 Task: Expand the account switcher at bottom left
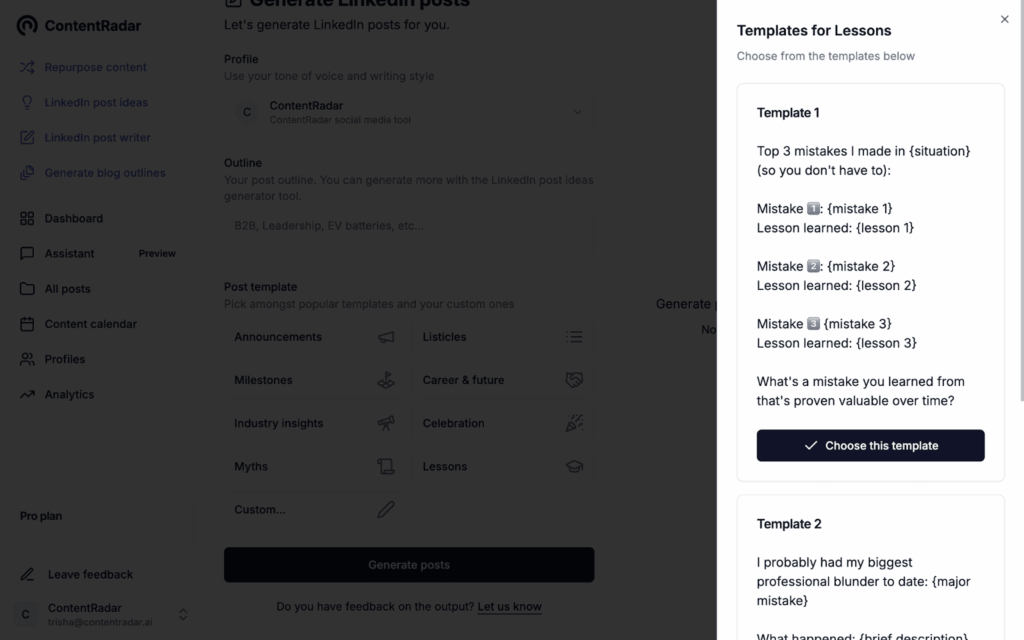[x=183, y=614]
